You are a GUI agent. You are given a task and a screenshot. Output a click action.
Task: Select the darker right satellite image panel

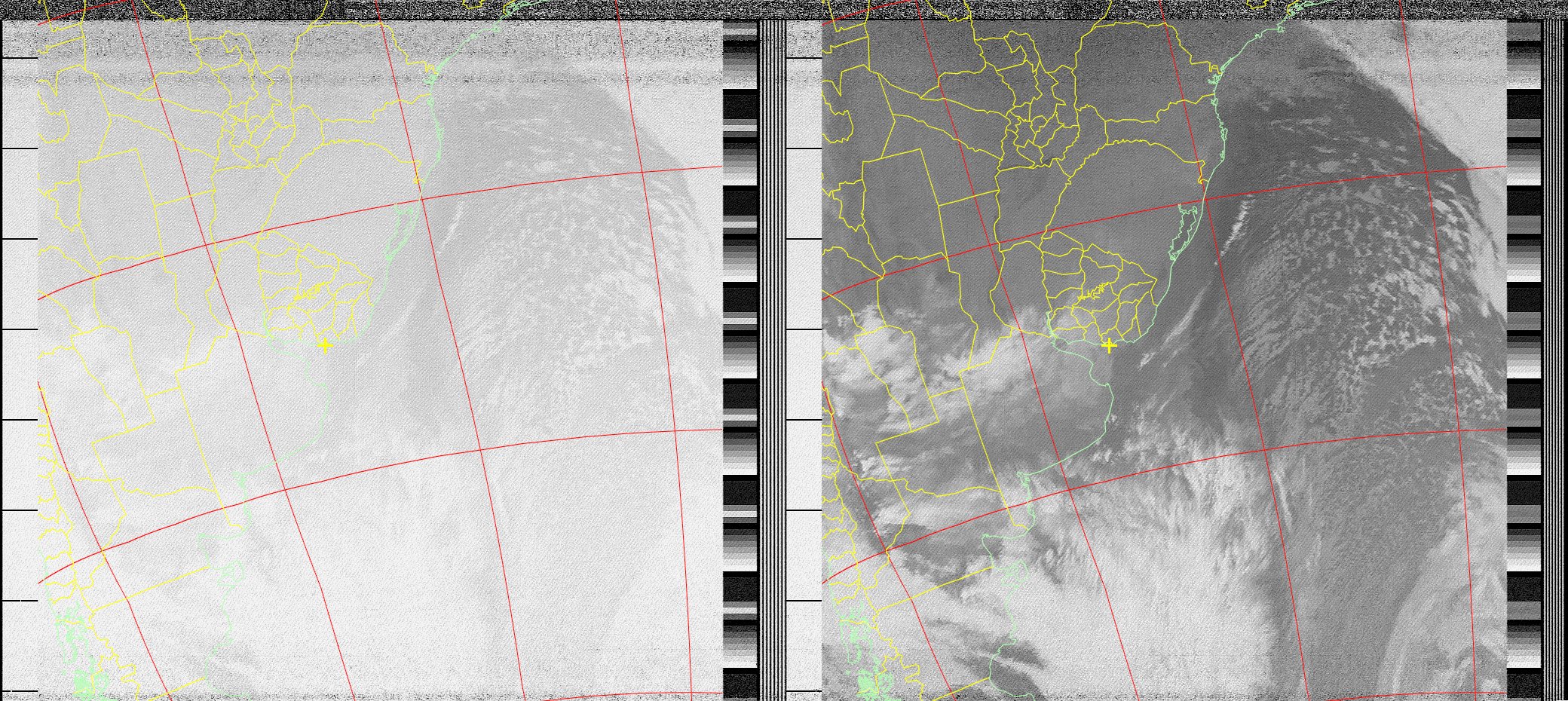[1165, 360]
